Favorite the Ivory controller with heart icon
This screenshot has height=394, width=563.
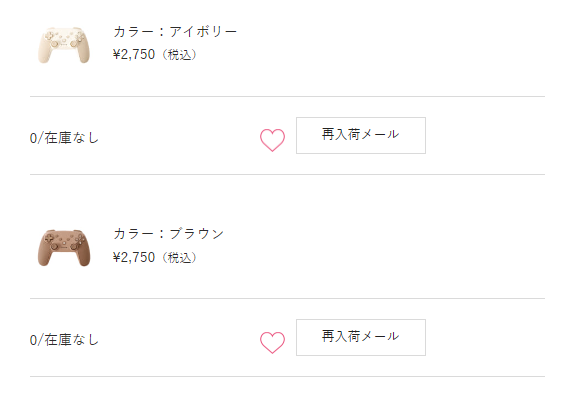pos(273,140)
